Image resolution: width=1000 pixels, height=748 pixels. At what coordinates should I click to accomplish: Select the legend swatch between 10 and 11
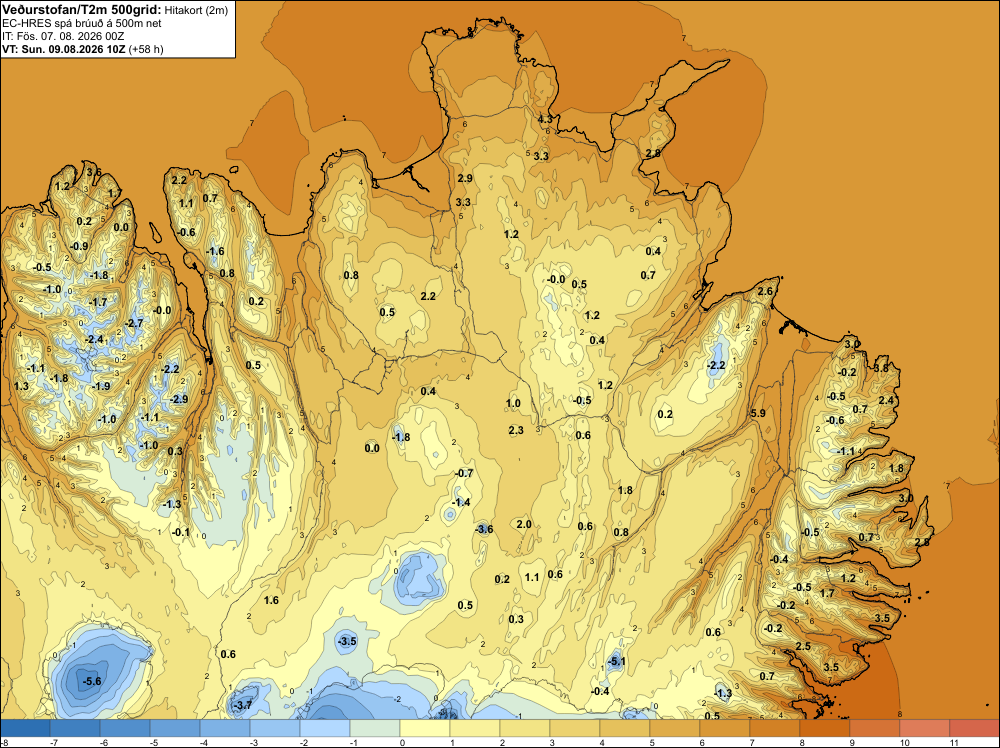925,728
